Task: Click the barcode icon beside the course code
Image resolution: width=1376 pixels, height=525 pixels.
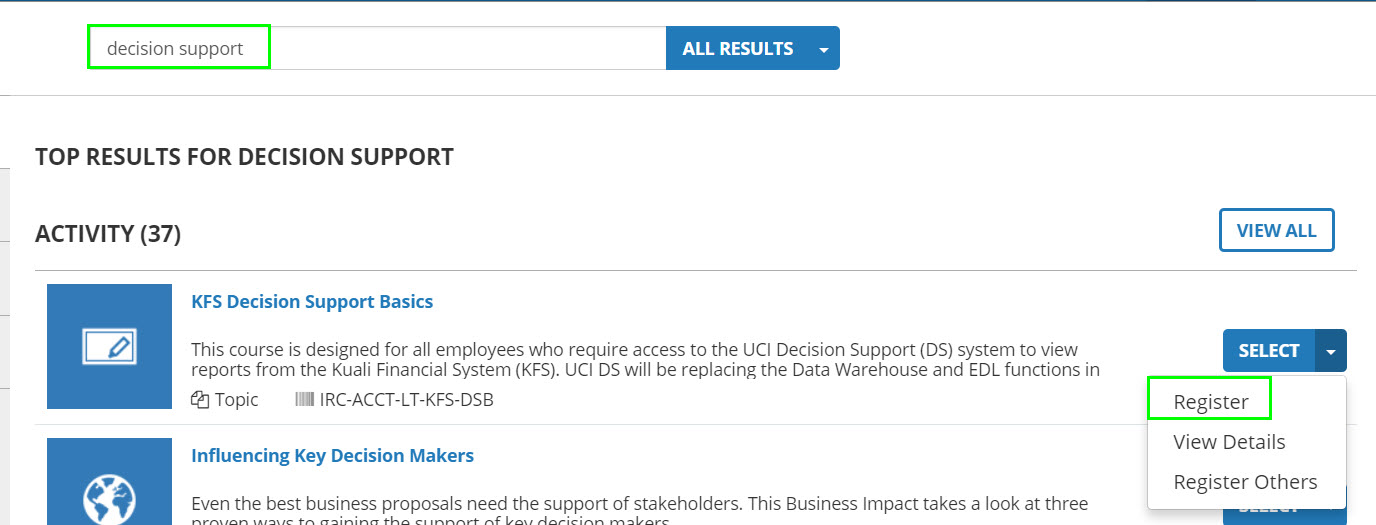Action: tap(304, 400)
